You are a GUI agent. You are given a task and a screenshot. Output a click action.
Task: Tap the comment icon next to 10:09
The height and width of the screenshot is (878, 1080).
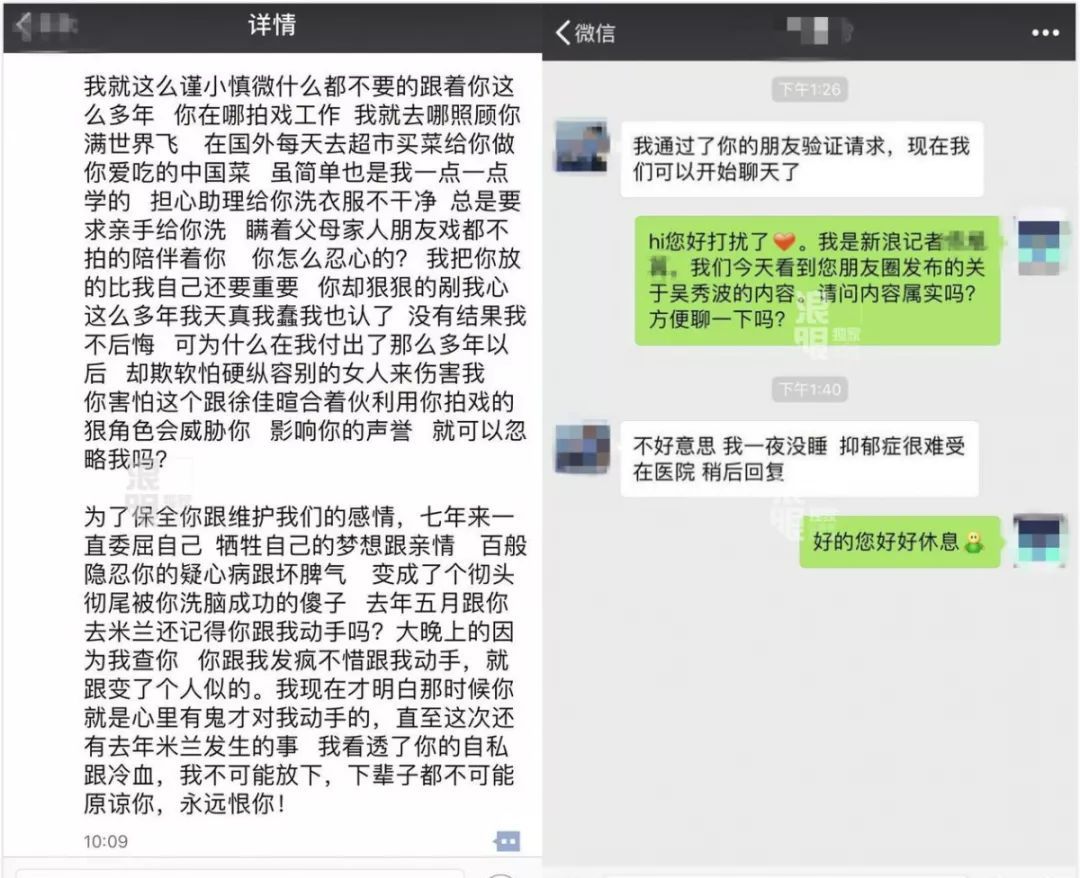coord(508,841)
